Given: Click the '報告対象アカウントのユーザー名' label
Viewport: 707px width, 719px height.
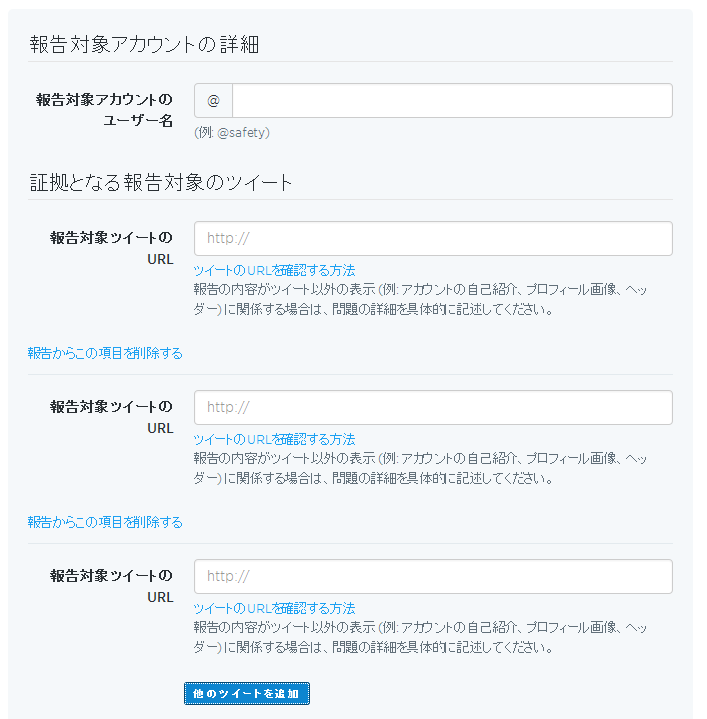Looking at the screenshot, I should click(104, 110).
